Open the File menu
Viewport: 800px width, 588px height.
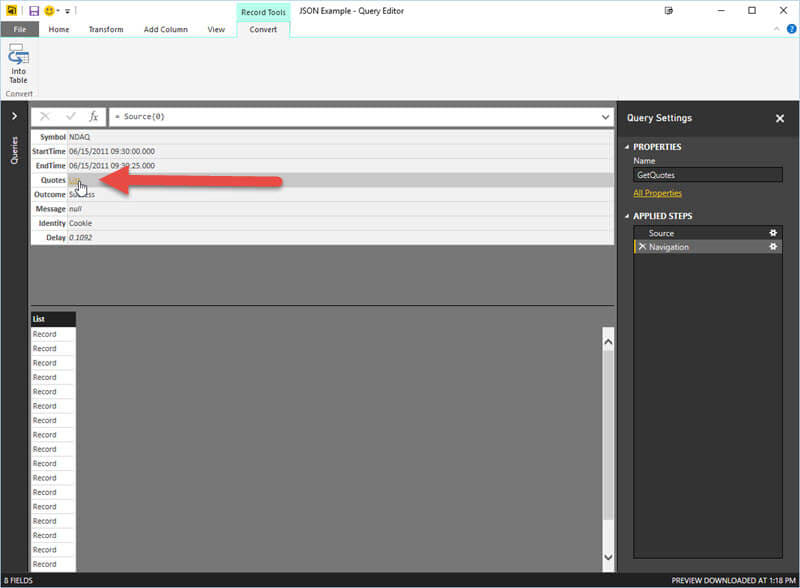pyautogui.click(x=19, y=29)
